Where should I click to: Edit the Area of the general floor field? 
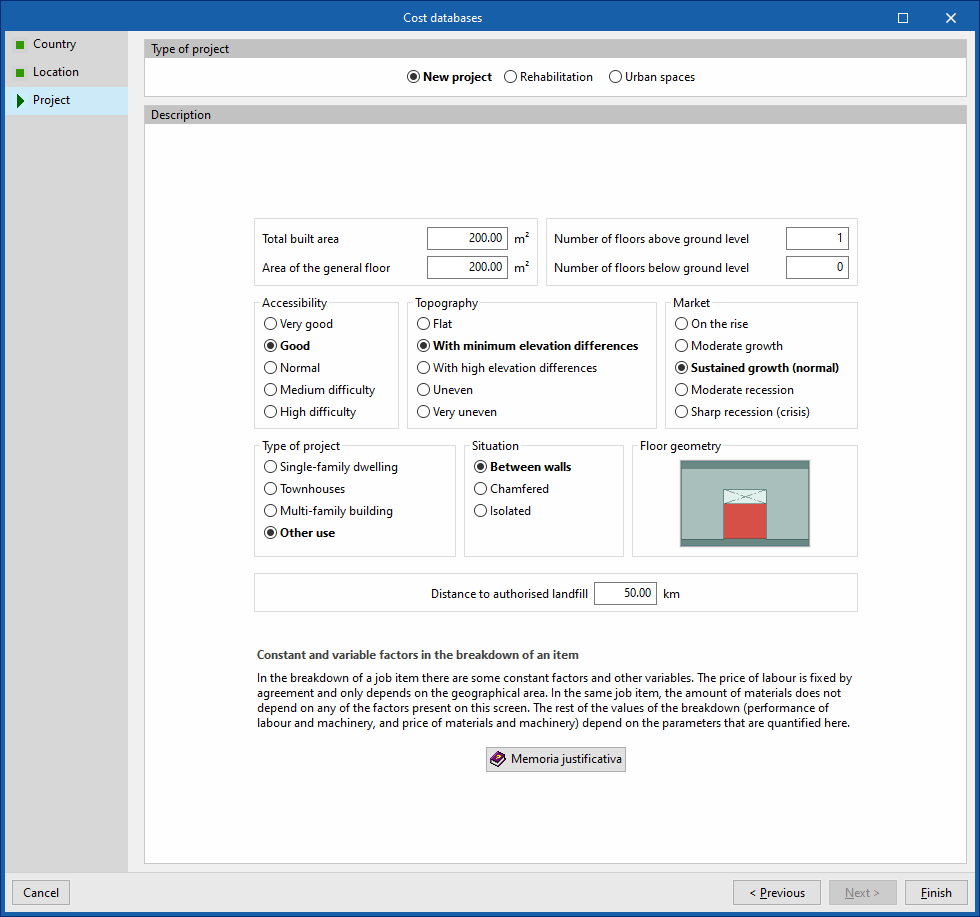click(467, 267)
